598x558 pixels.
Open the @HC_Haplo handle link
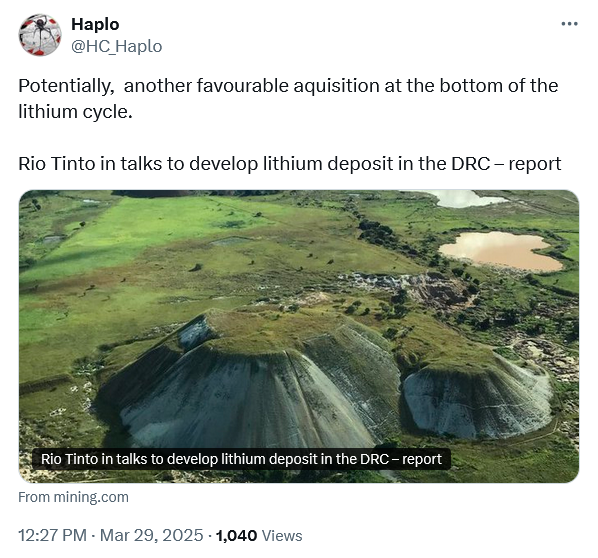pos(117,46)
